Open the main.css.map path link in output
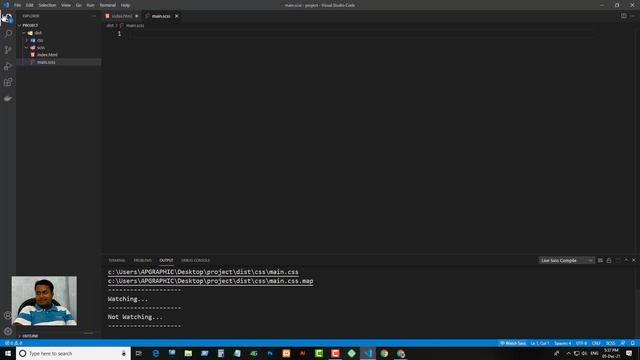640x360 pixels. pos(210,281)
